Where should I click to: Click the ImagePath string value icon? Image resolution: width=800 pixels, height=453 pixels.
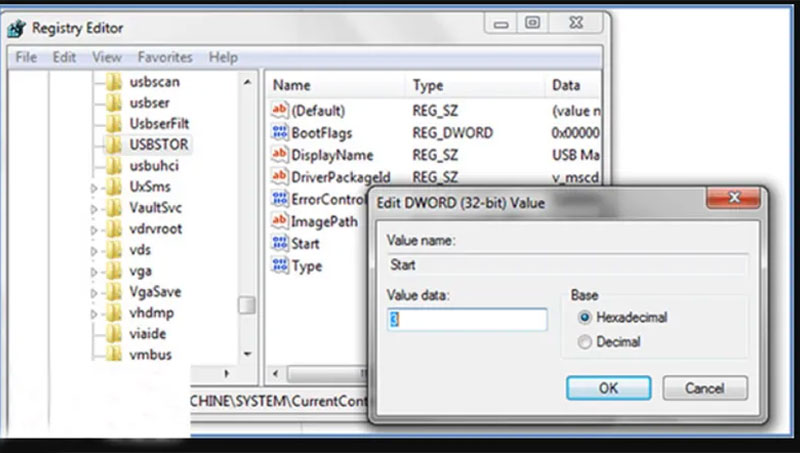click(x=280, y=221)
